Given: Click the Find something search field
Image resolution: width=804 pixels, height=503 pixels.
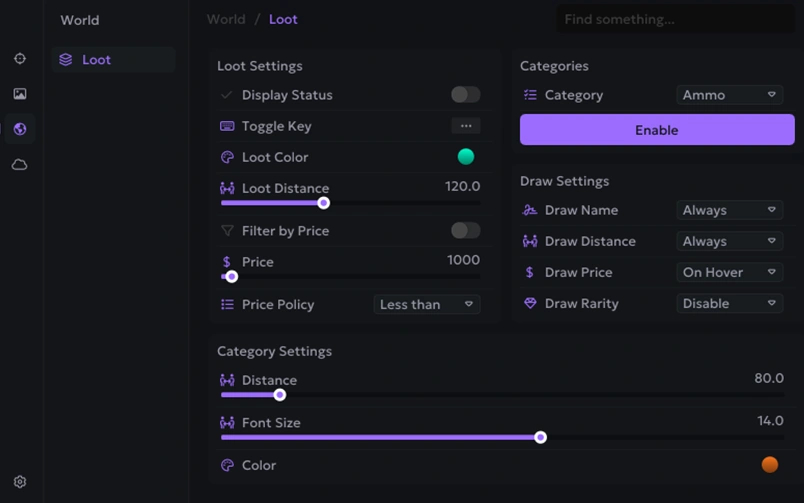Looking at the screenshot, I should coord(675,19).
